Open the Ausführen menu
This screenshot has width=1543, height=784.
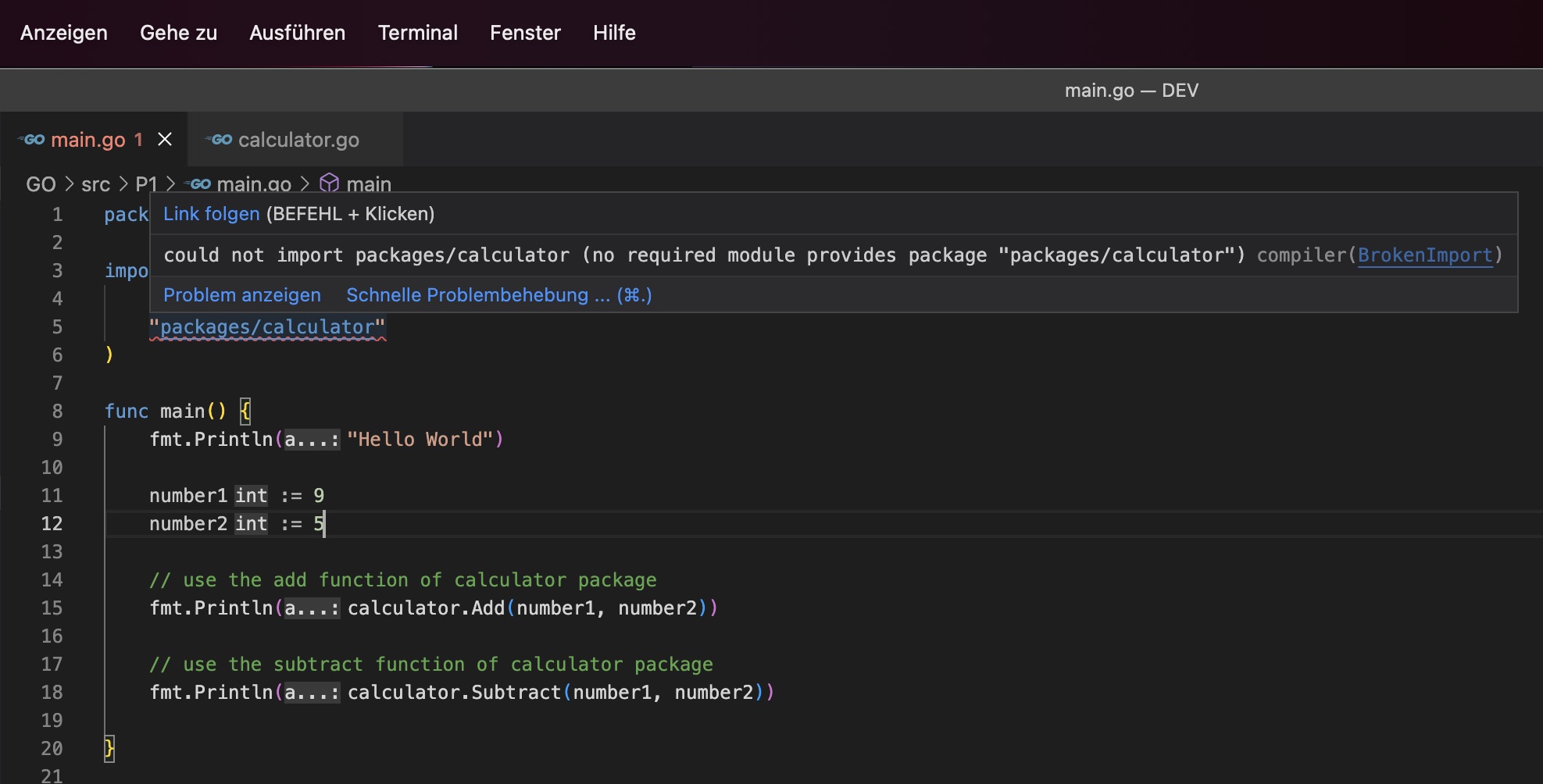point(297,33)
